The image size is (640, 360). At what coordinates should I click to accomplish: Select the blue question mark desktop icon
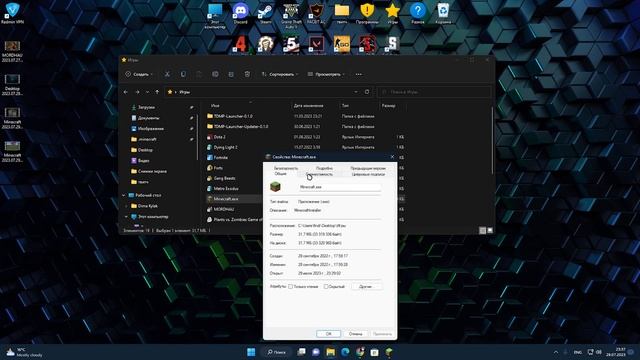418,13
